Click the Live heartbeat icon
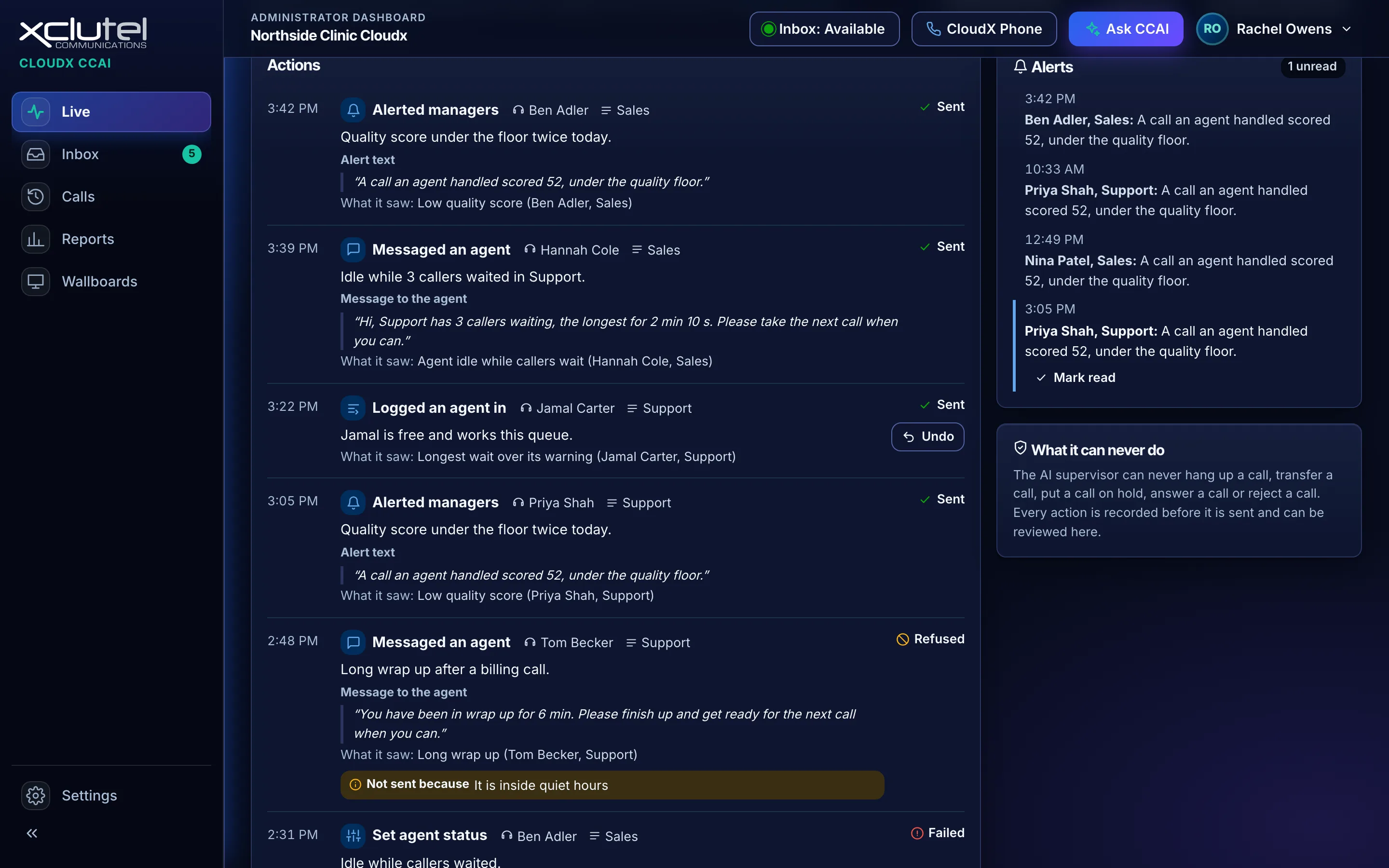This screenshot has height=868, width=1389. point(36,111)
